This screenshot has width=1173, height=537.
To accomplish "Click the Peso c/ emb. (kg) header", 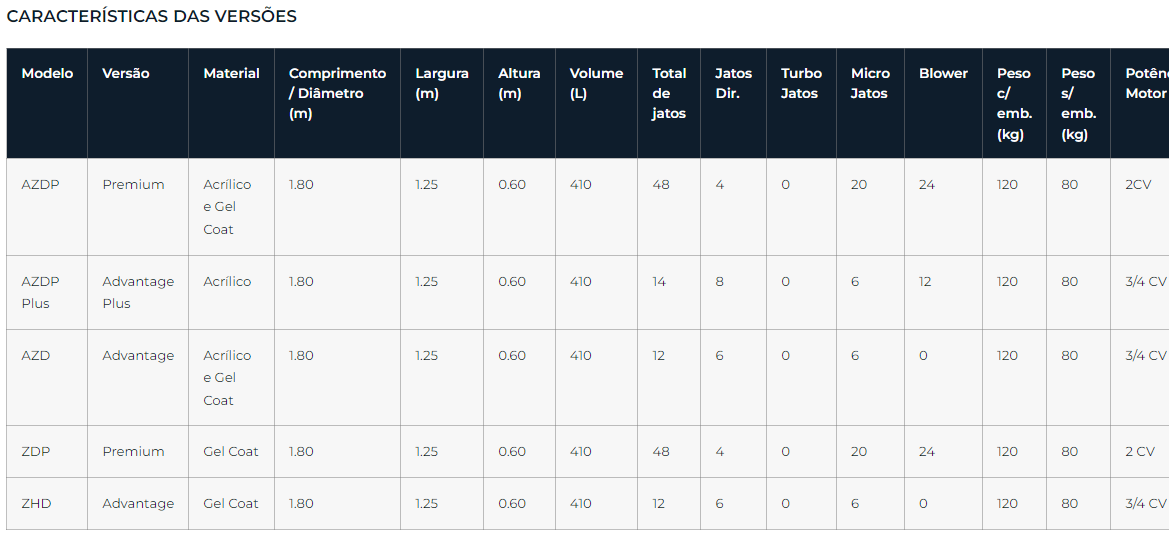I will (x=1014, y=104).
